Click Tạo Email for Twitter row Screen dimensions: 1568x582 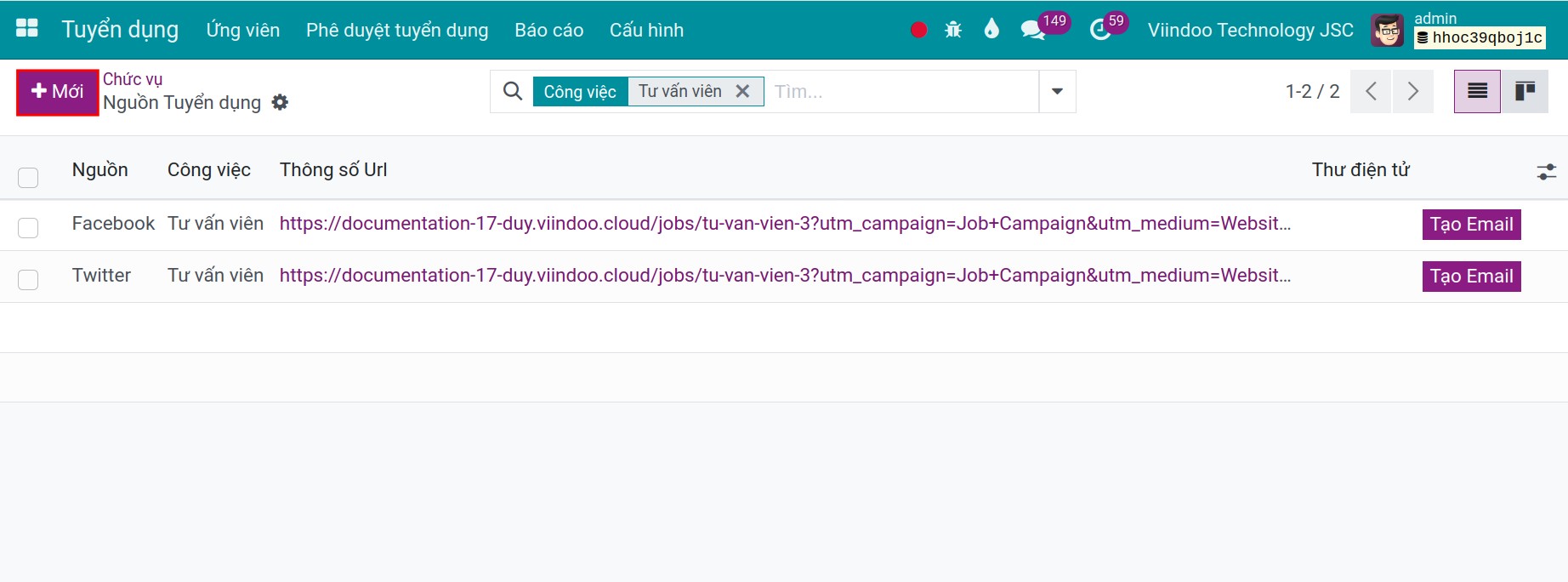1471,277
